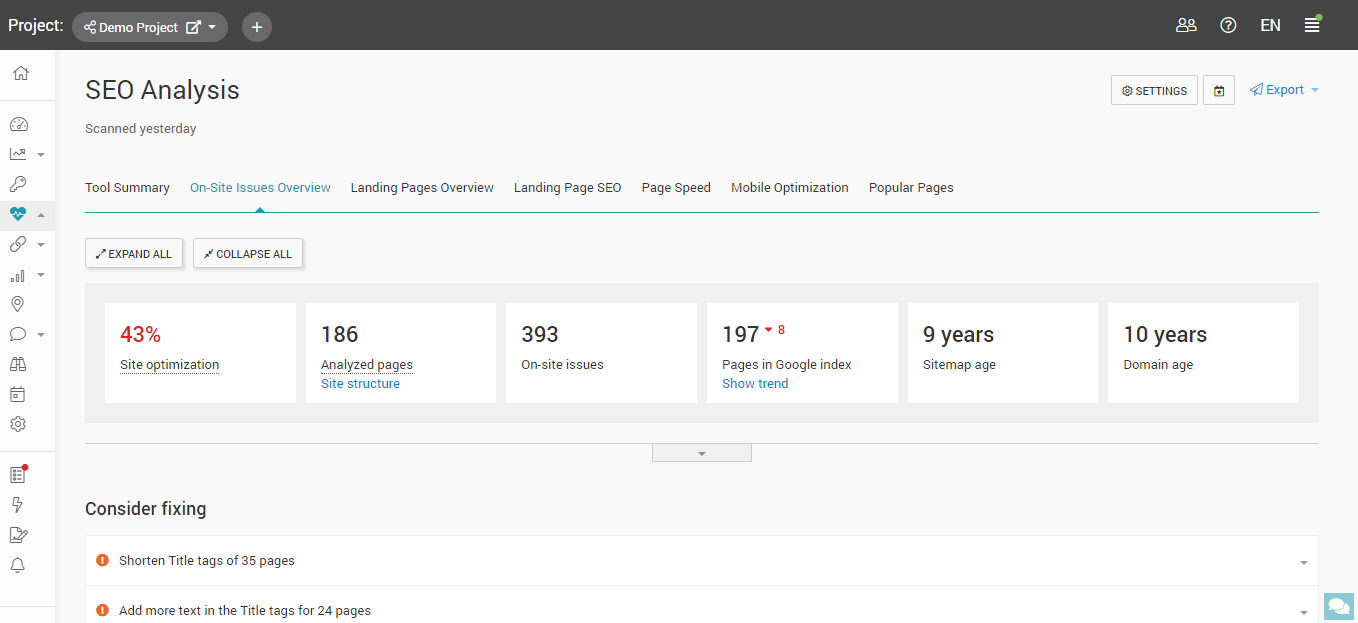The width and height of the screenshot is (1358, 623).
Task: Open the map pin location icon
Action: (18, 305)
